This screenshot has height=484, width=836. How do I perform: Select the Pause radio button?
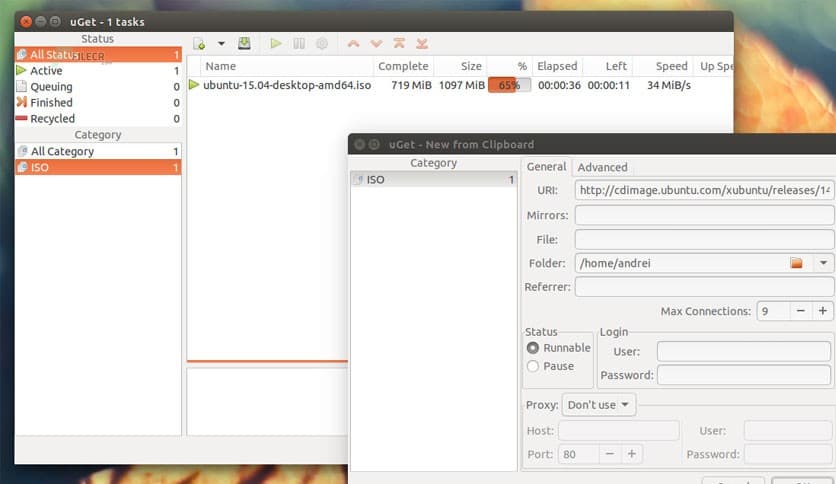click(533, 366)
